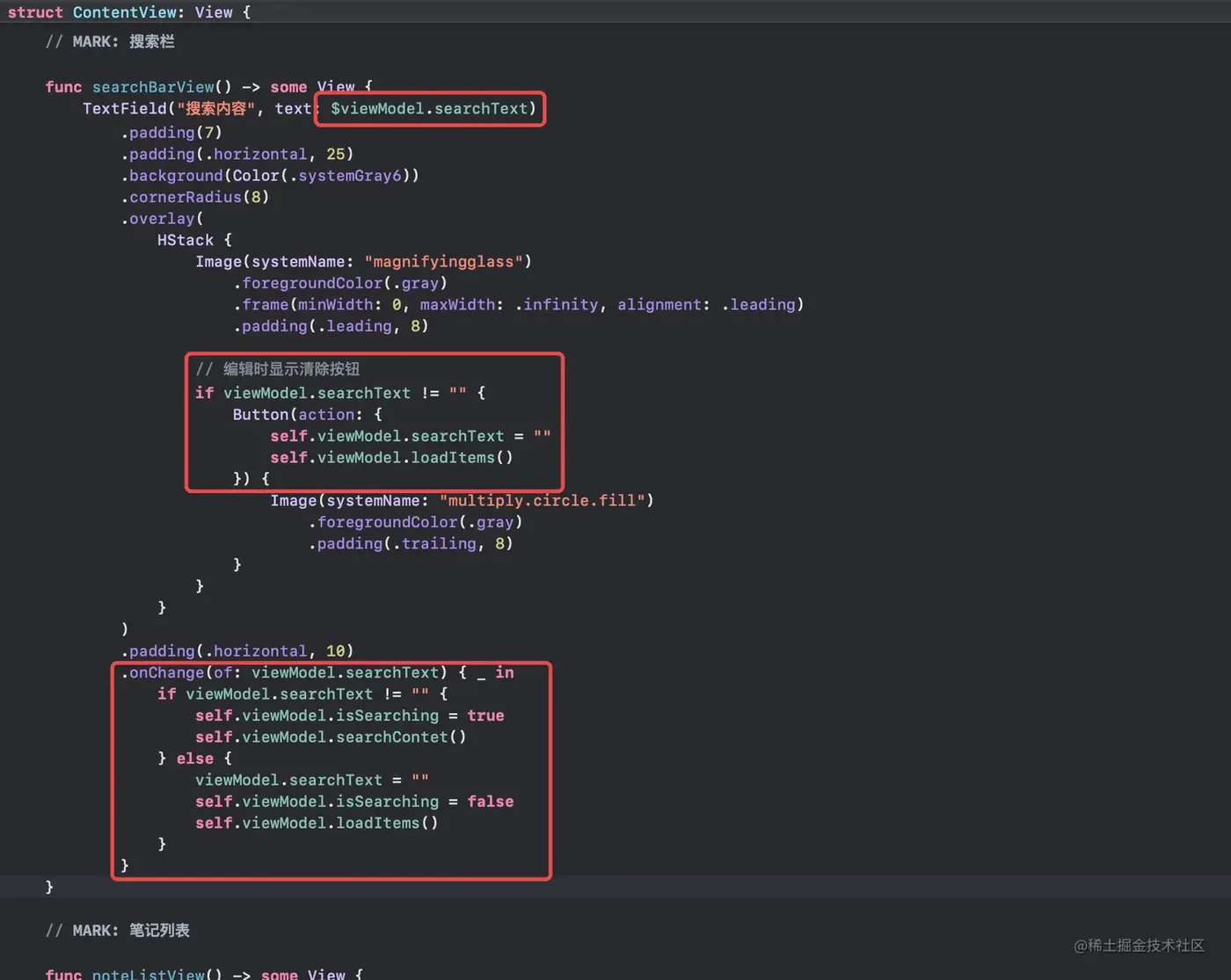Click 'self.viewModel.isSearching = true' line

[350, 715]
